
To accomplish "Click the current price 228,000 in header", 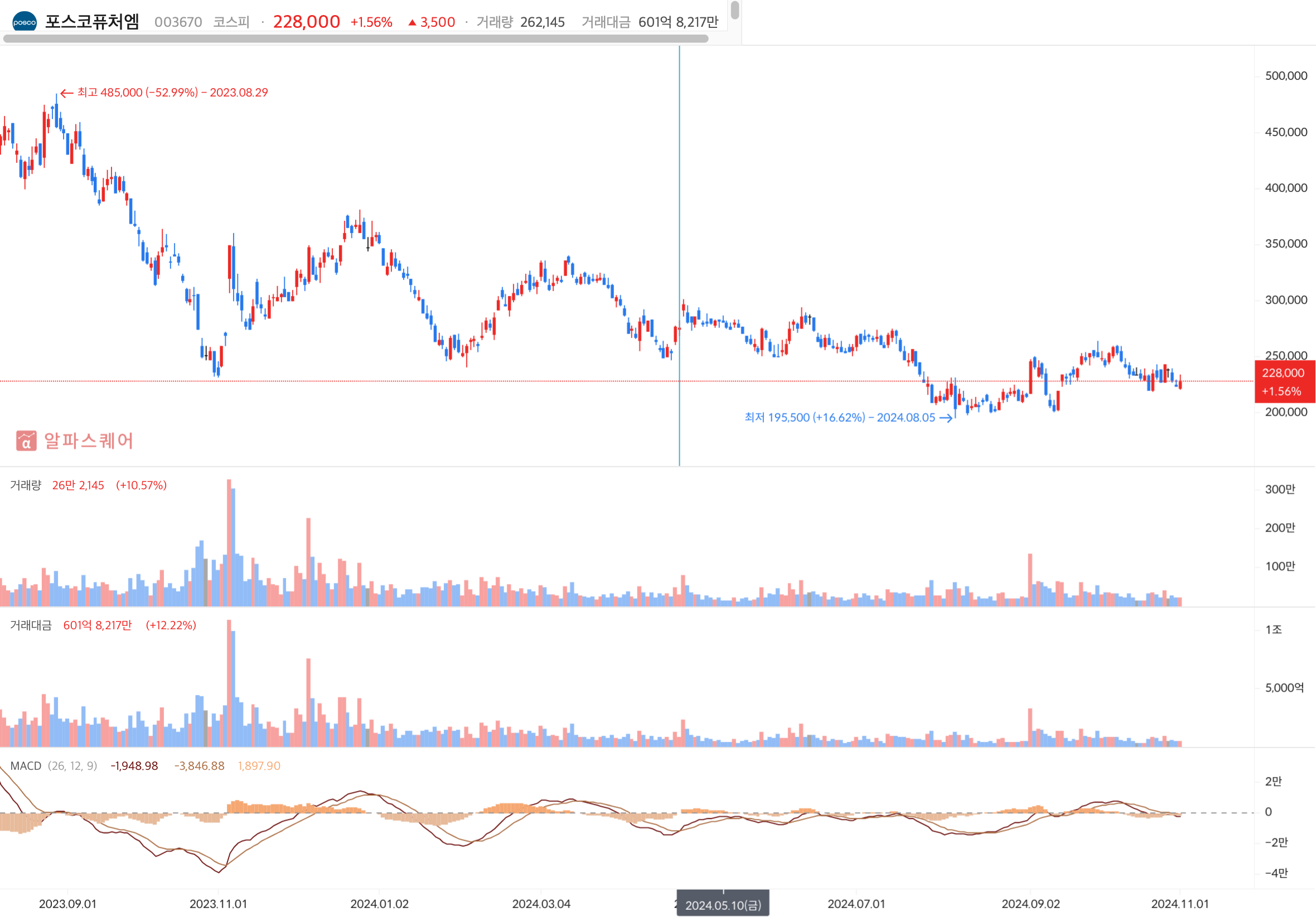I will point(307,22).
